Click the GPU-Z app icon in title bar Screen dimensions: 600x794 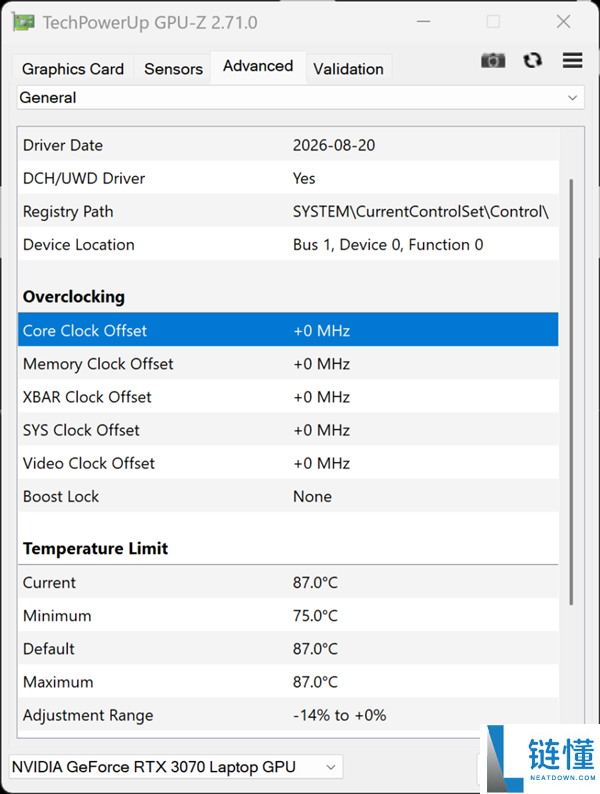click(x=23, y=22)
